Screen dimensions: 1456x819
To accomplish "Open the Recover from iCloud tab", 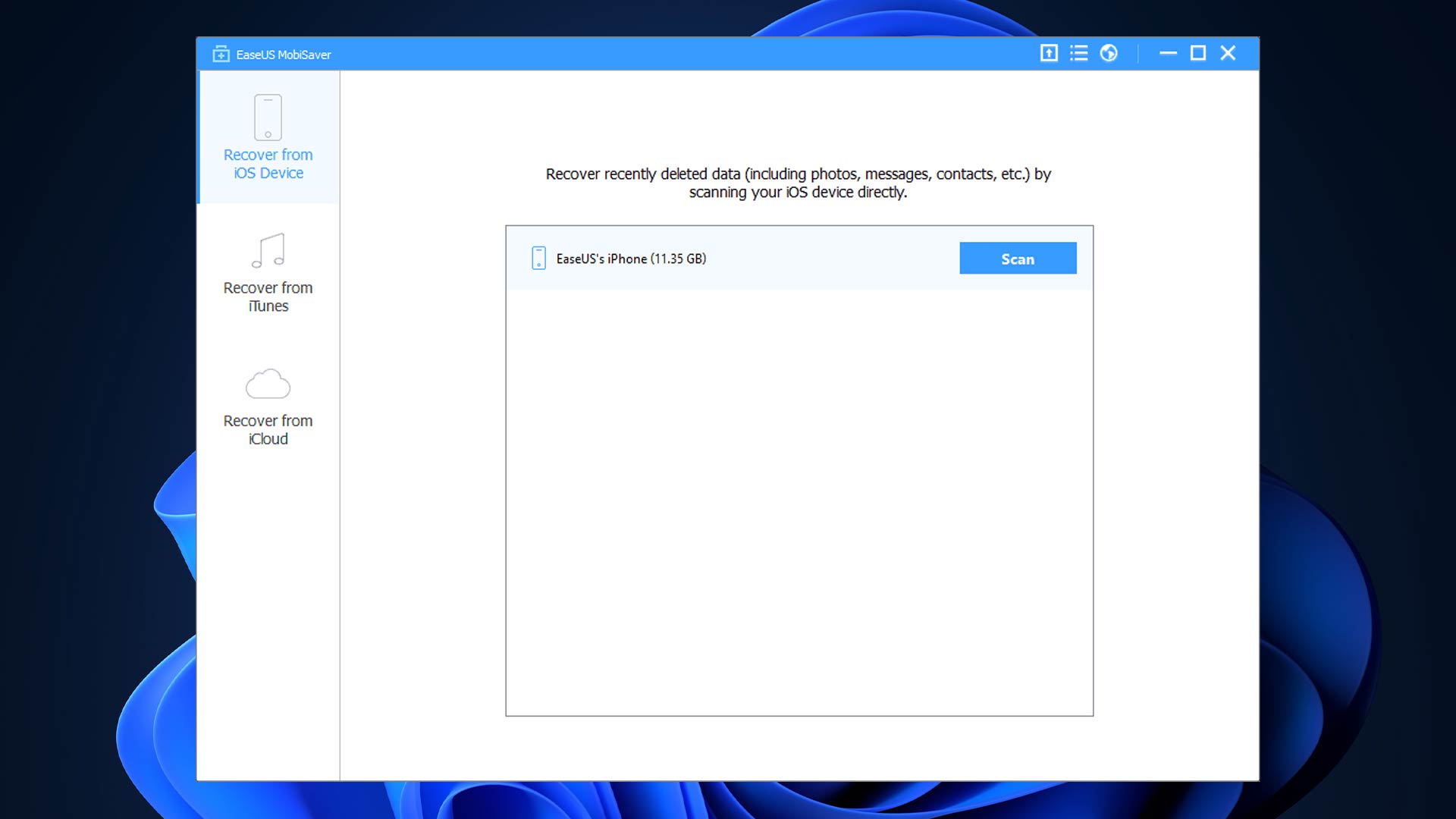I will pos(268,406).
